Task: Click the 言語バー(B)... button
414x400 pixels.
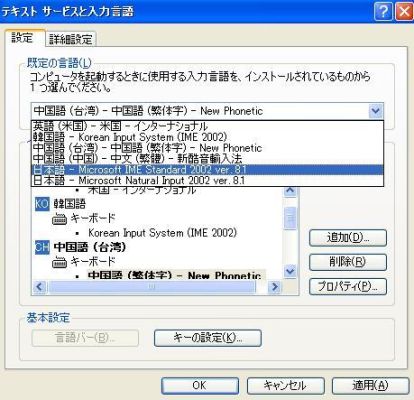Action: tap(85, 338)
